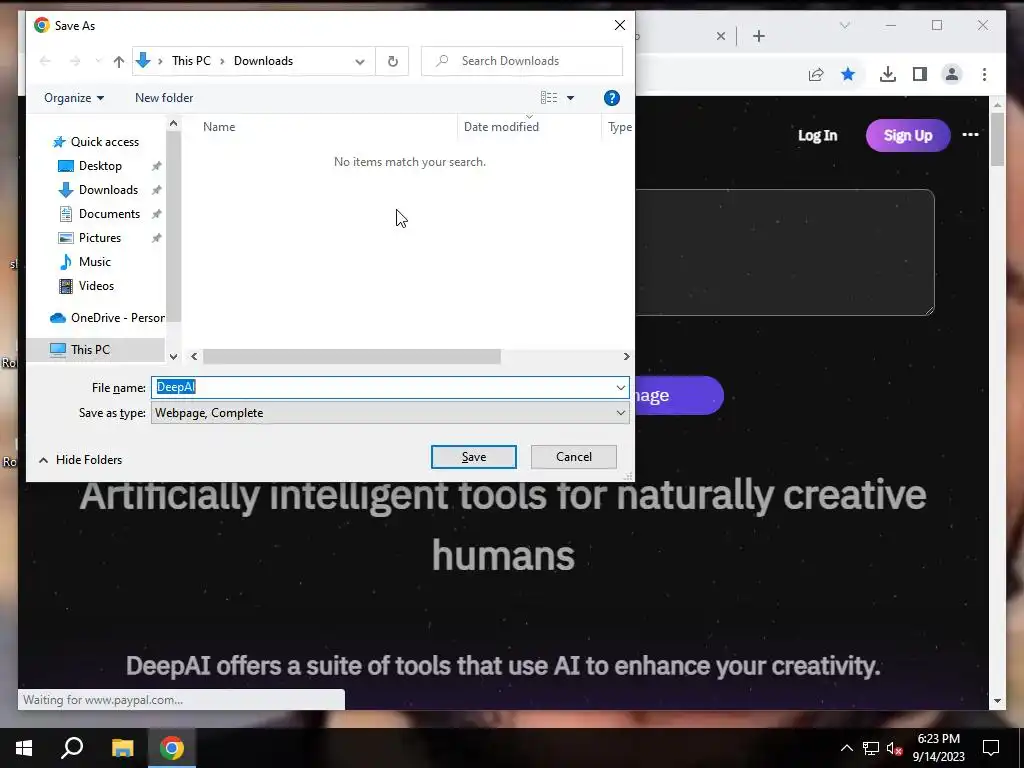The width and height of the screenshot is (1024, 768).
Task: Sort by the Date modified column header
Action: pos(501,127)
